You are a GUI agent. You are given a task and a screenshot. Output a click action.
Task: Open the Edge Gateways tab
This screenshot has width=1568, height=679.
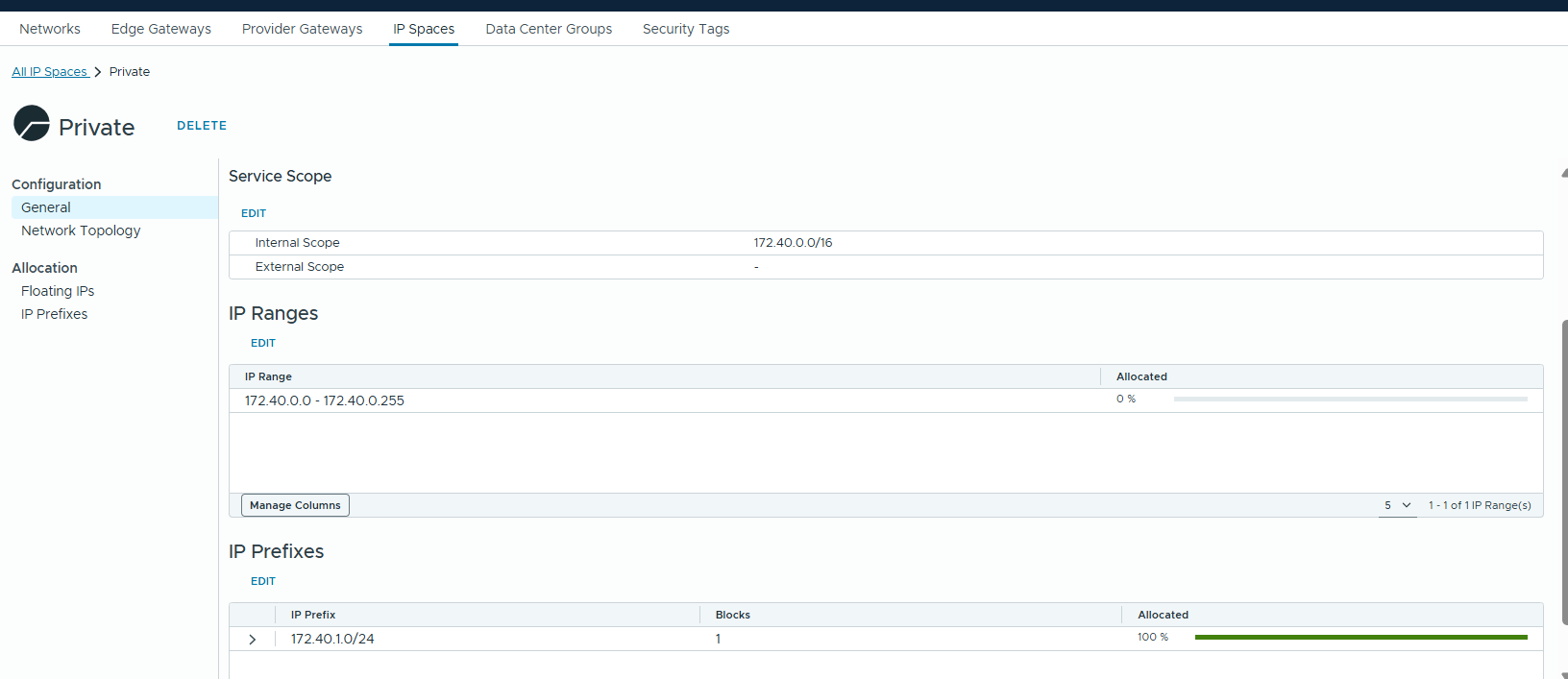click(161, 29)
